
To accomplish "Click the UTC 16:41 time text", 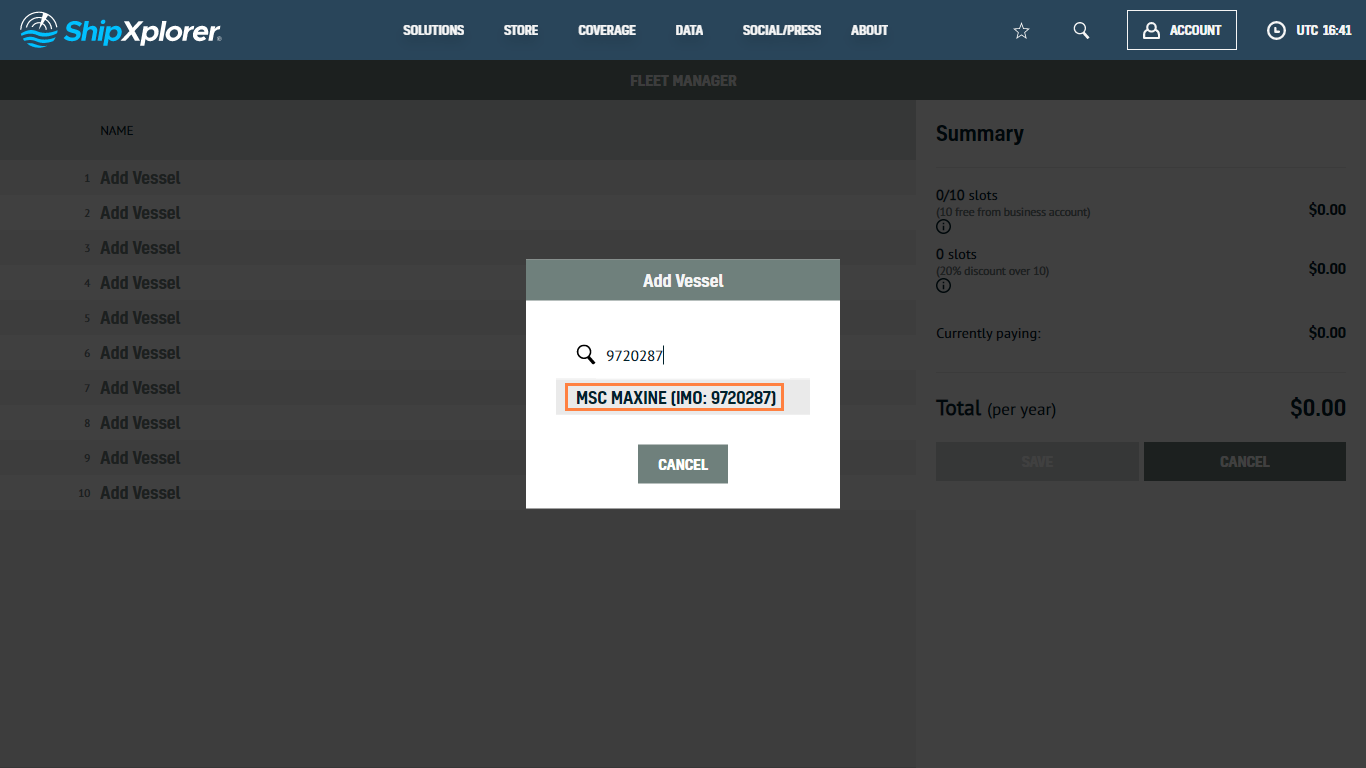I will [x=1324, y=31].
